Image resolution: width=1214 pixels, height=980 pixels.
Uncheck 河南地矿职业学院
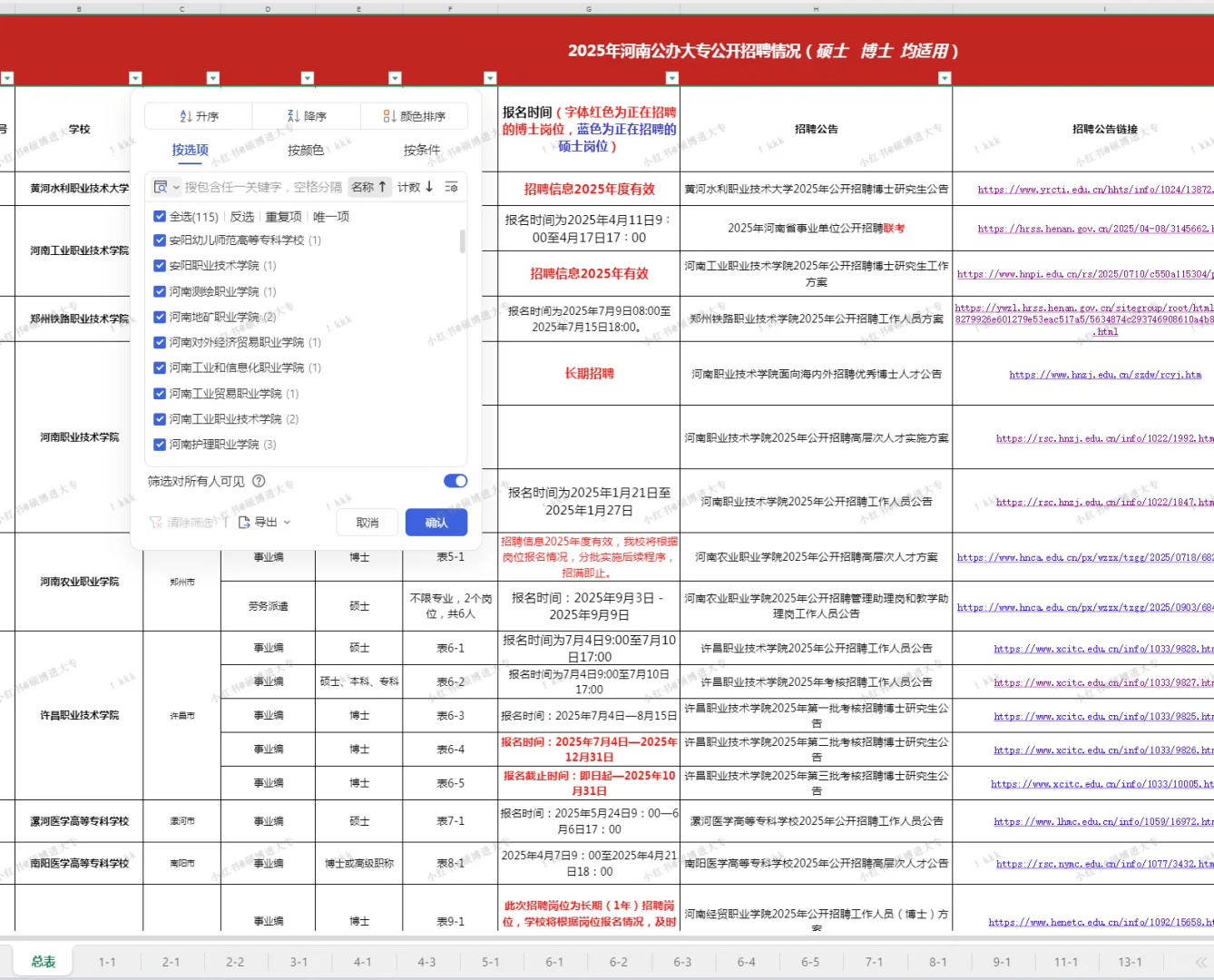click(x=160, y=317)
